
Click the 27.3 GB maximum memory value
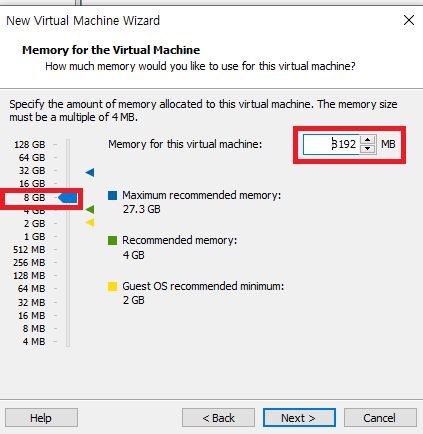coord(142,209)
